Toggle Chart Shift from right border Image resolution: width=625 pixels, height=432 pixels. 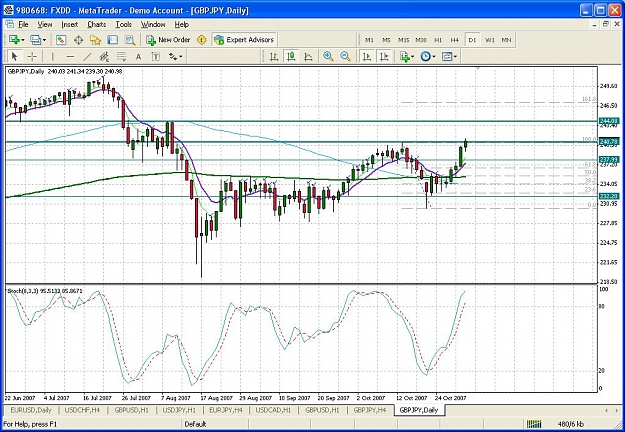tap(384, 57)
